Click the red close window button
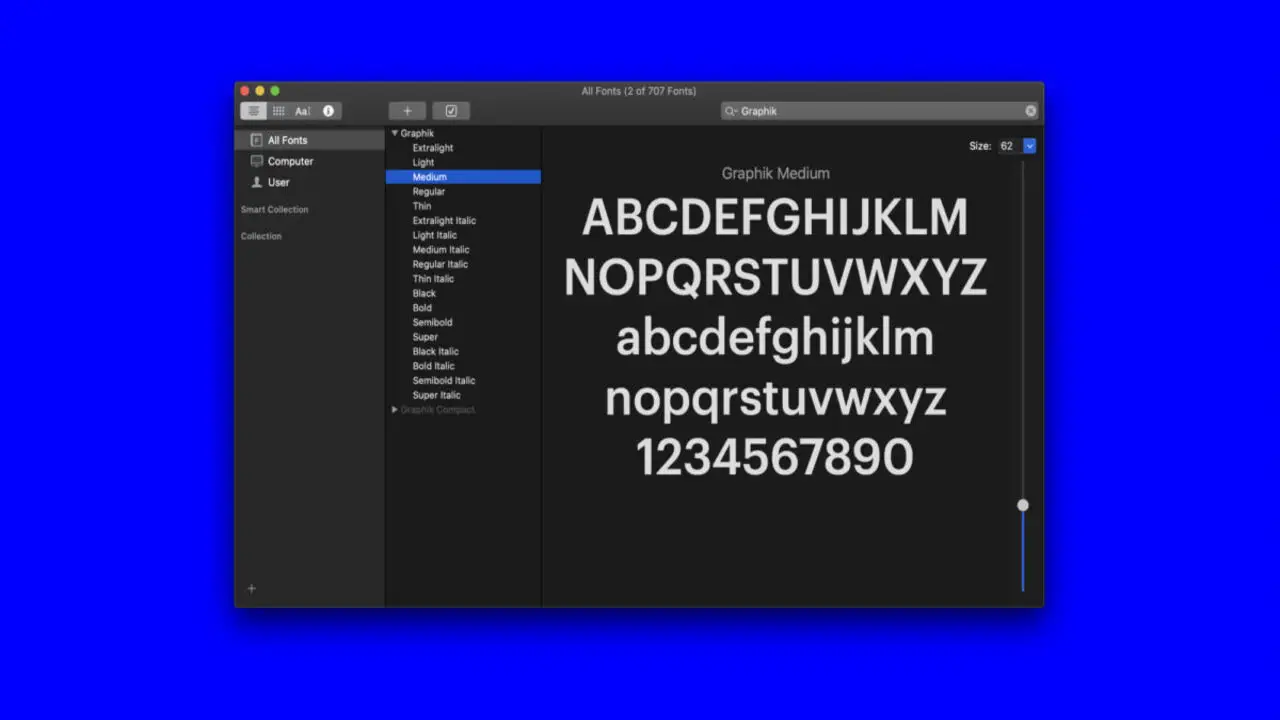 pos(245,91)
